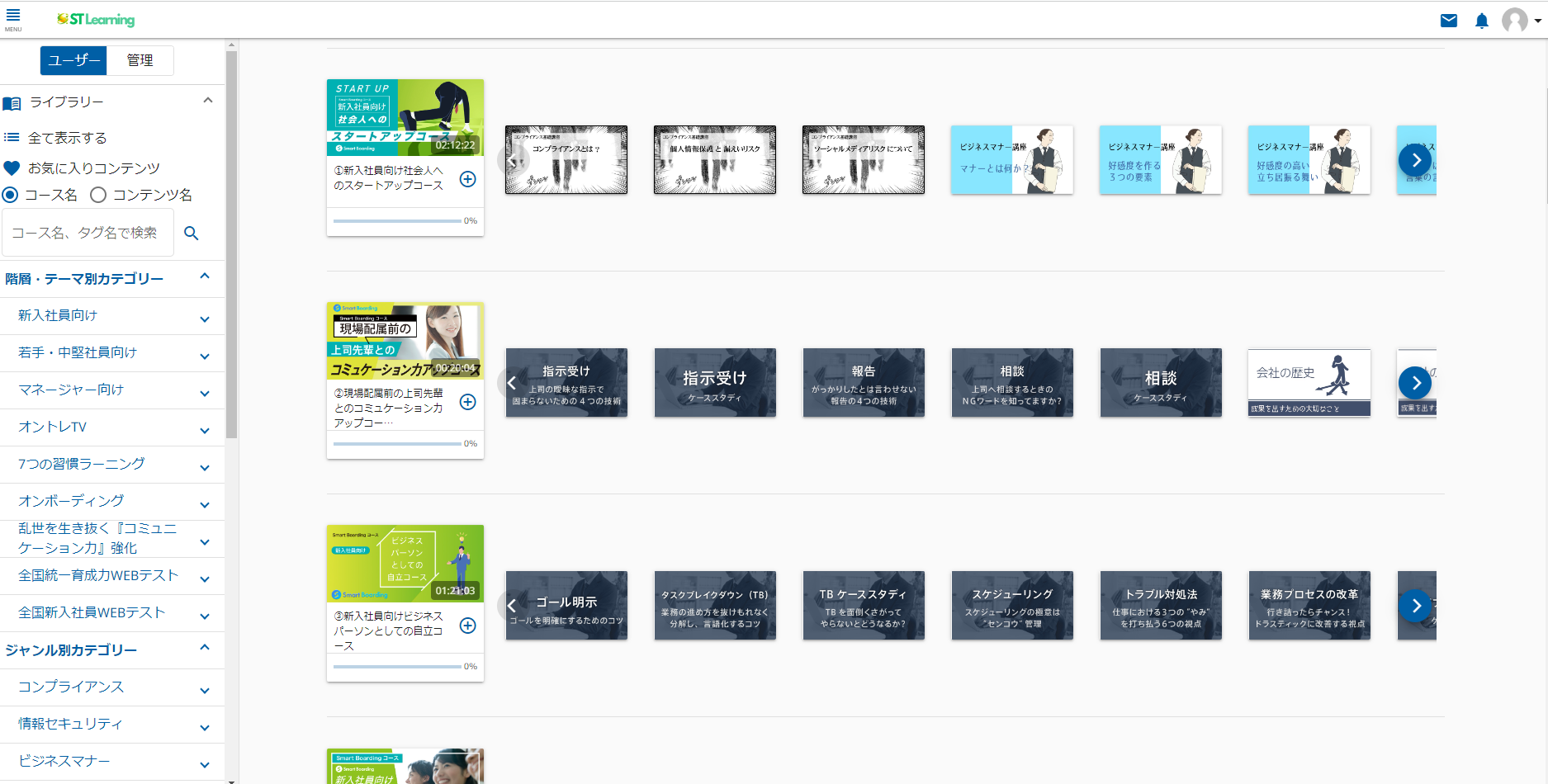
Task: Expand 全国統一育成力WEBテスト category
Action: pyautogui.click(x=205, y=579)
